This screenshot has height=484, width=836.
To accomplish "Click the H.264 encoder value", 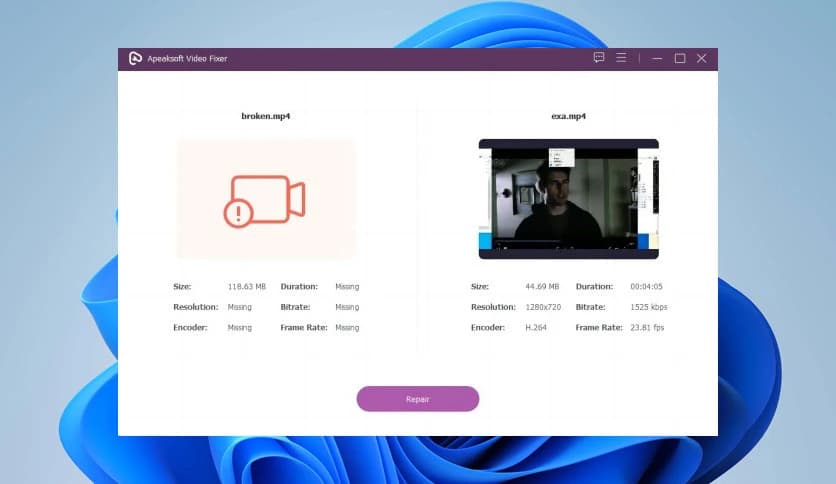I will (x=536, y=327).
